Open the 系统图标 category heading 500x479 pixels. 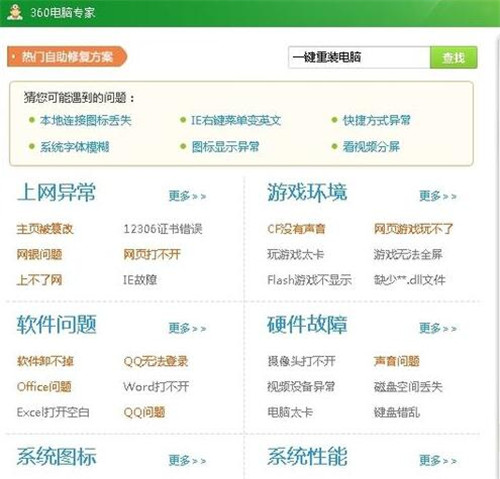tap(57, 456)
